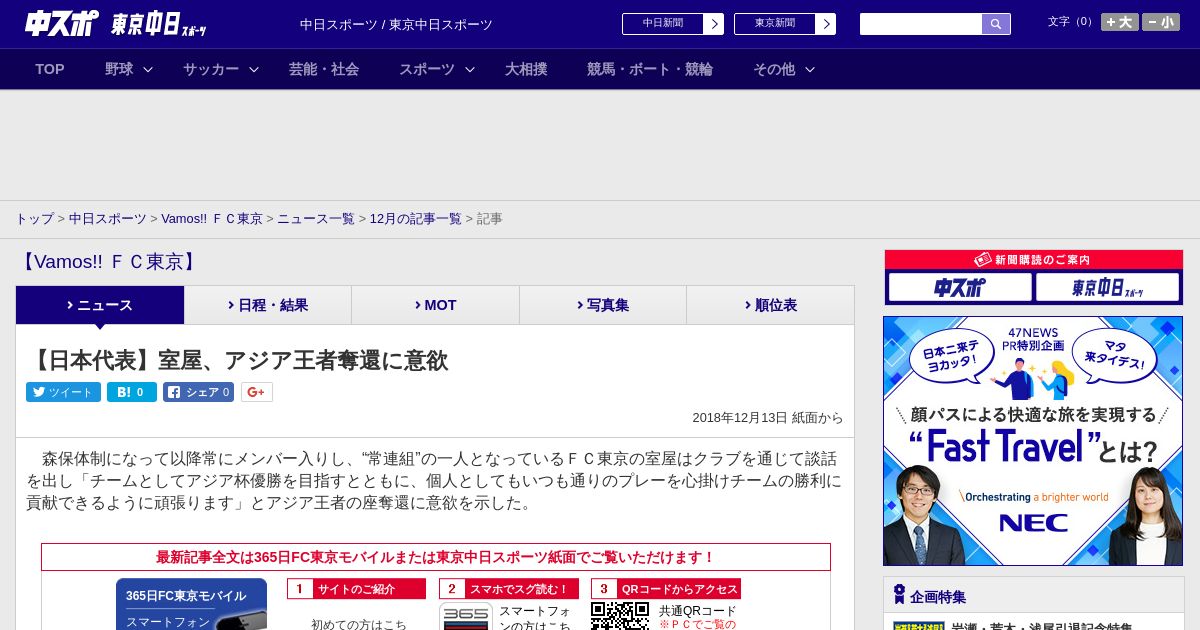Viewport: 1200px width, 630px height.
Task: Click the red 最新記事全文 notice text
Action: click(x=436, y=557)
